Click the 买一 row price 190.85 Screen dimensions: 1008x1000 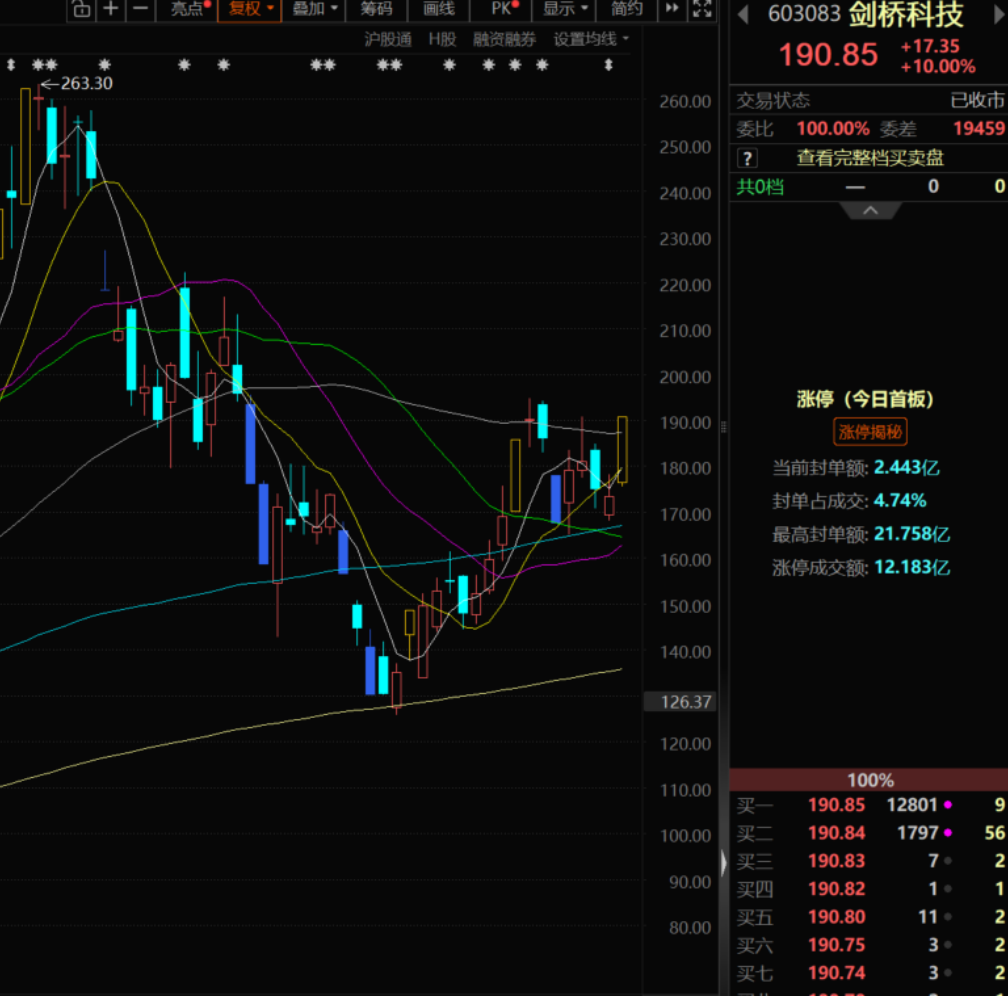[836, 805]
